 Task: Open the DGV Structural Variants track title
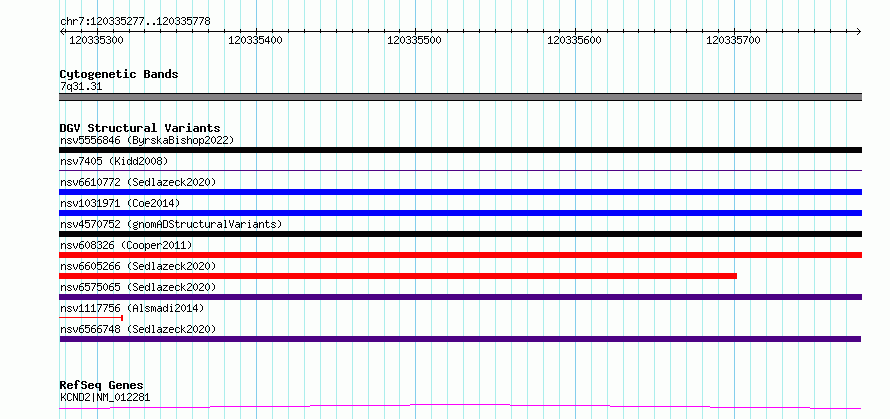click(140, 128)
